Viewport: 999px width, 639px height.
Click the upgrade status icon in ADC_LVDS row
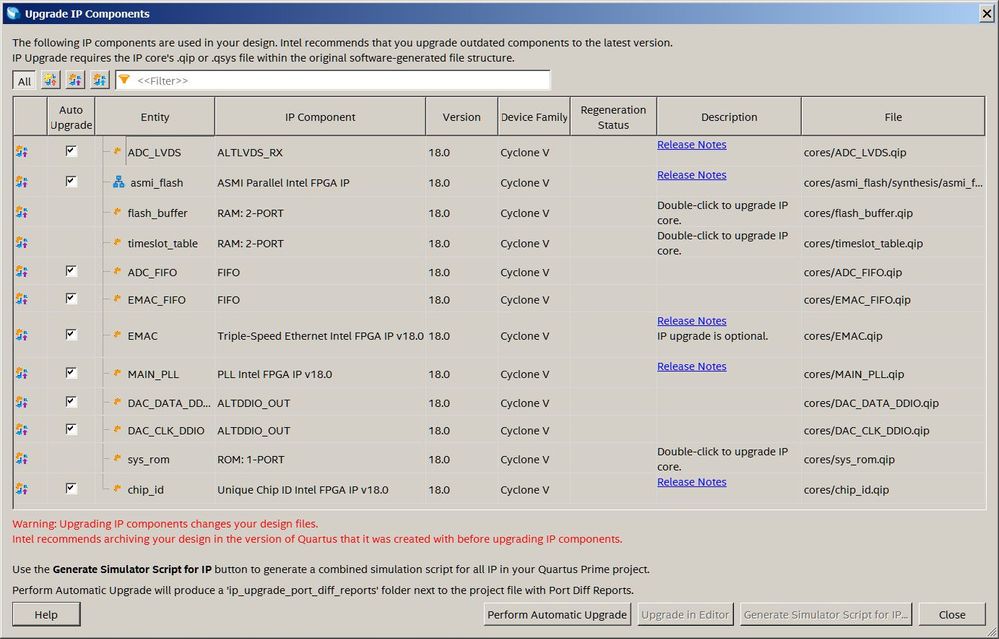pyautogui.click(x=22, y=152)
